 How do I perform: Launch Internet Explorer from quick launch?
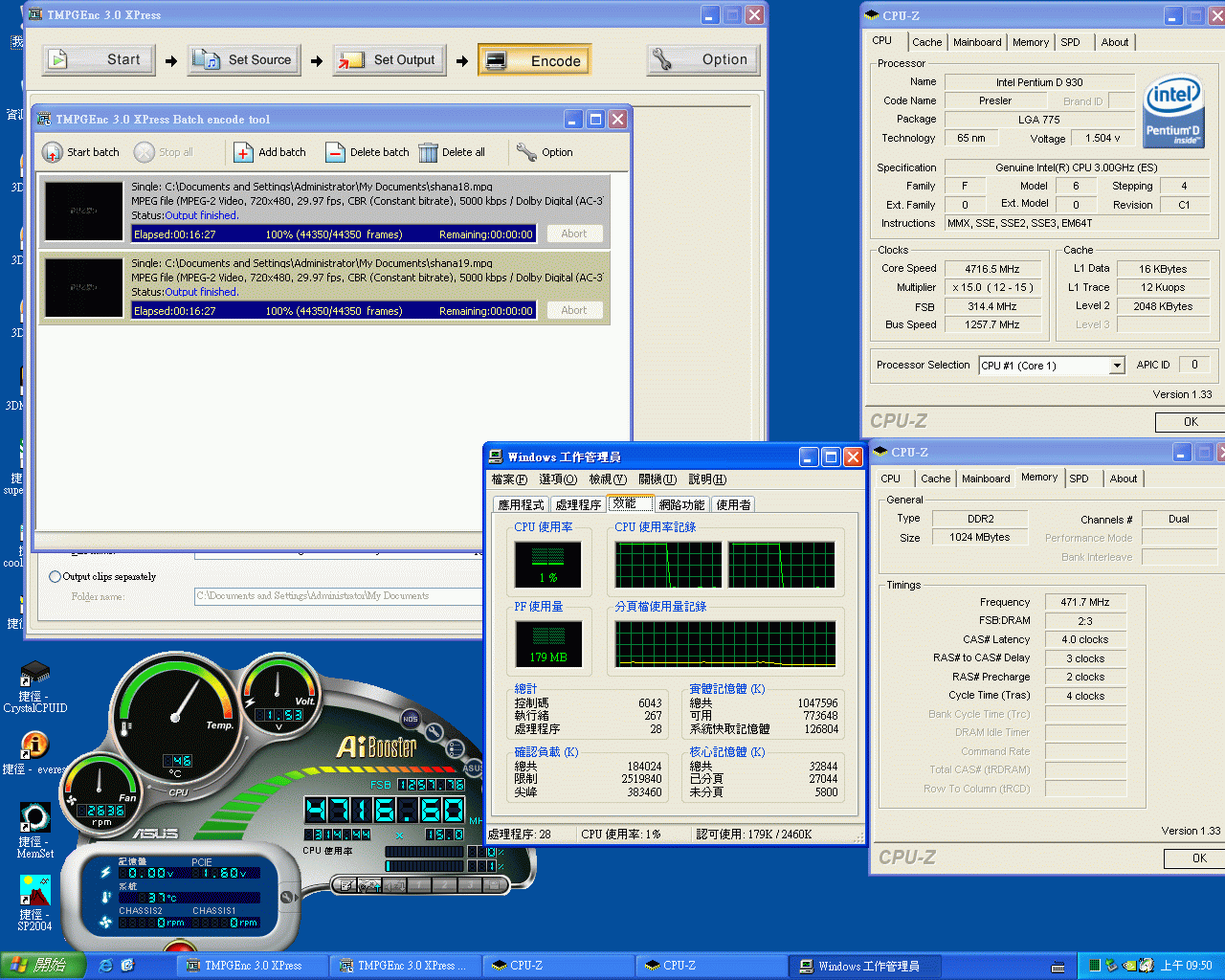105,966
